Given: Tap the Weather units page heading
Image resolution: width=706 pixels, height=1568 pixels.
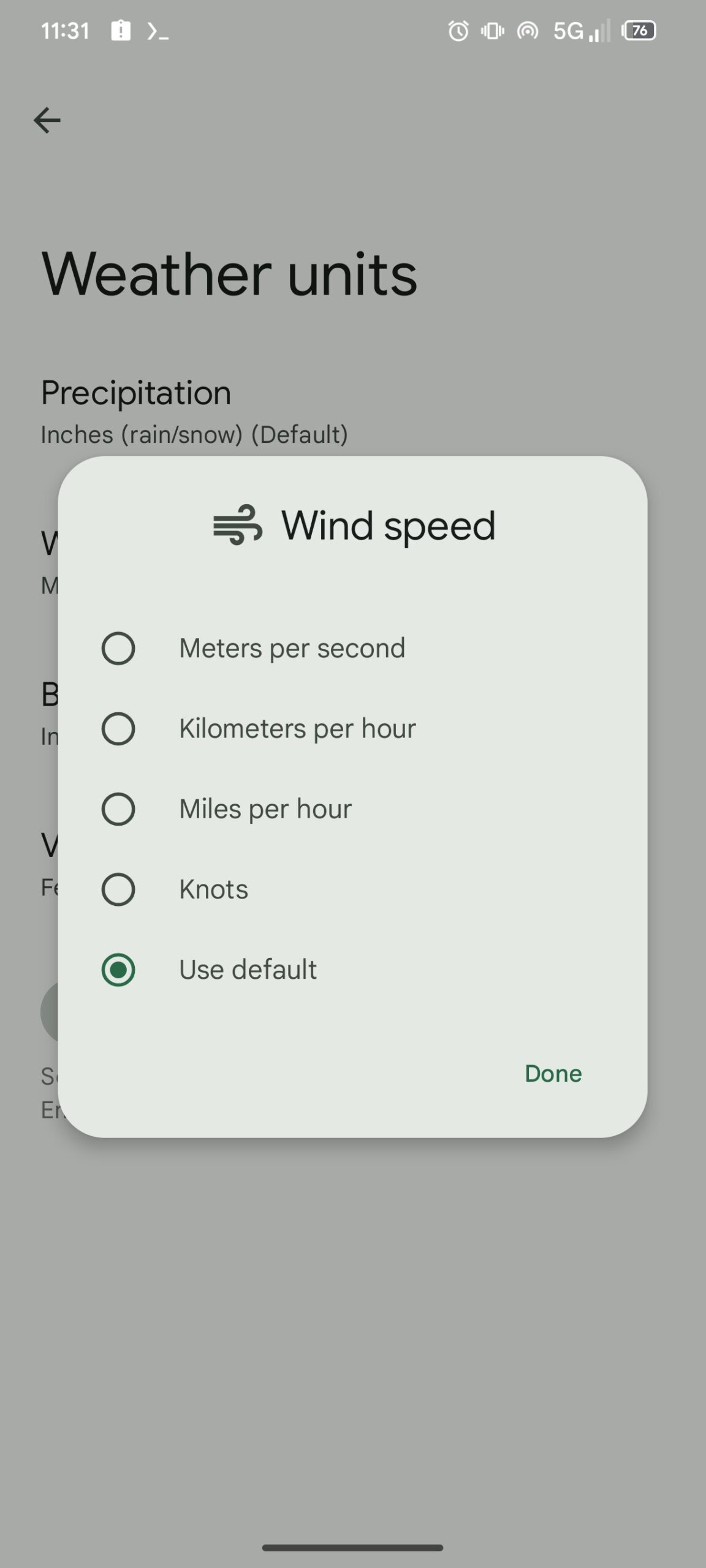Looking at the screenshot, I should coord(229,274).
